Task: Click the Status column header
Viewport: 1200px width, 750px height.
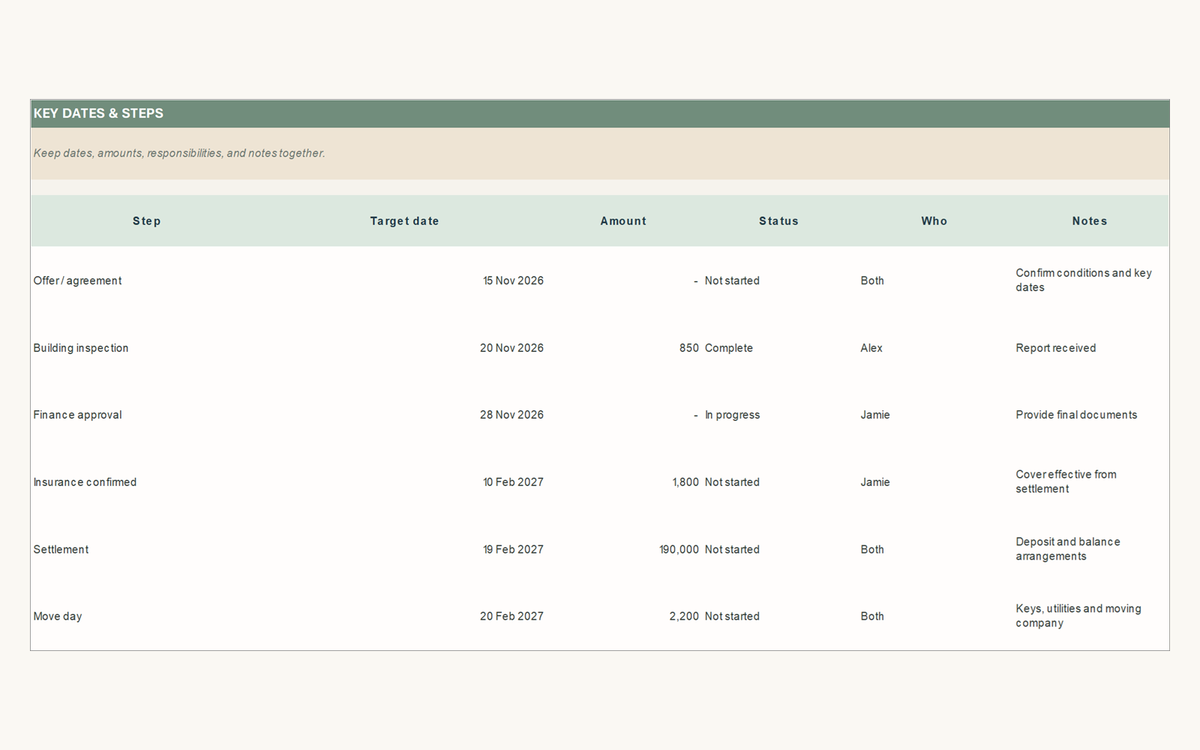Action: [779, 221]
